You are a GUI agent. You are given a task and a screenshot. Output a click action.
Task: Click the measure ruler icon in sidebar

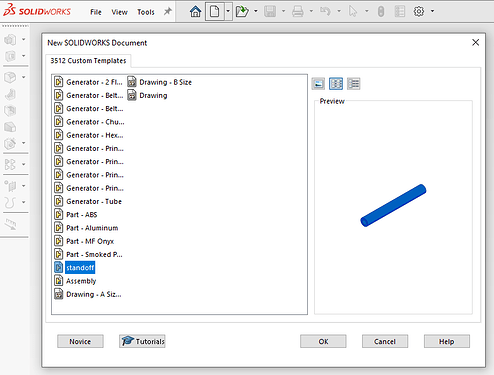[11, 224]
